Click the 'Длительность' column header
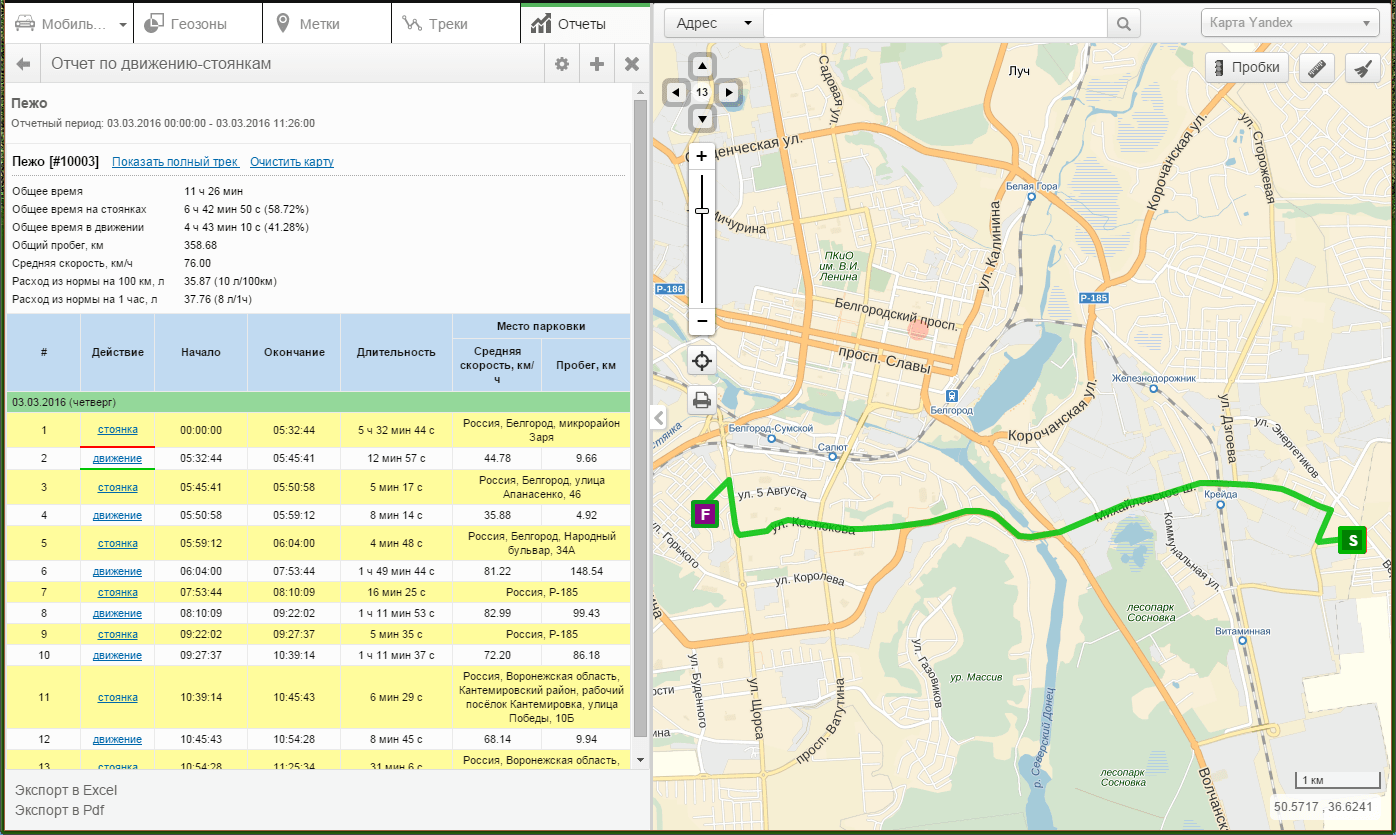The height and width of the screenshot is (835, 1396). click(x=396, y=352)
